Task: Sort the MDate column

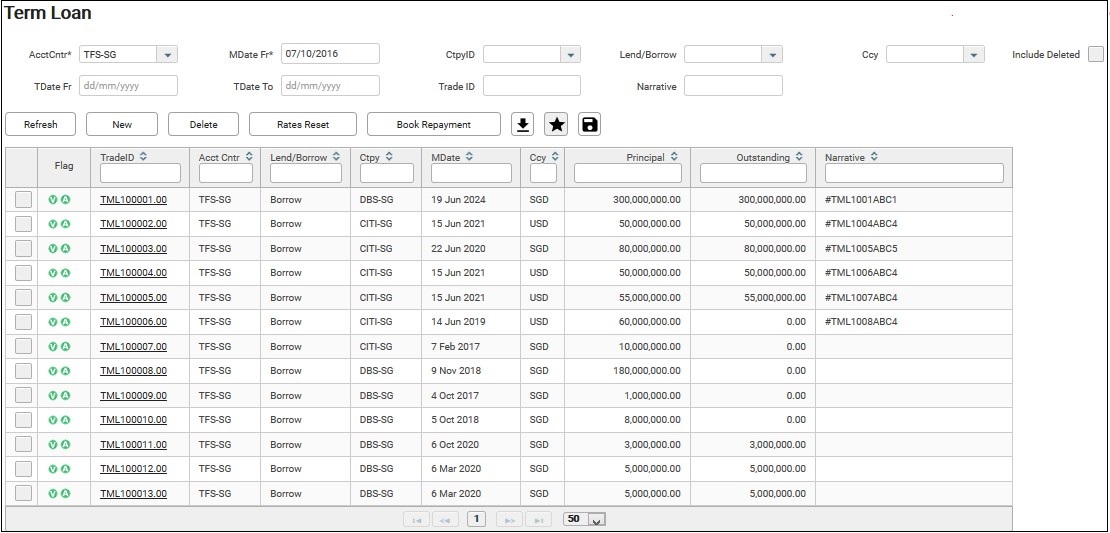Action: (469, 157)
